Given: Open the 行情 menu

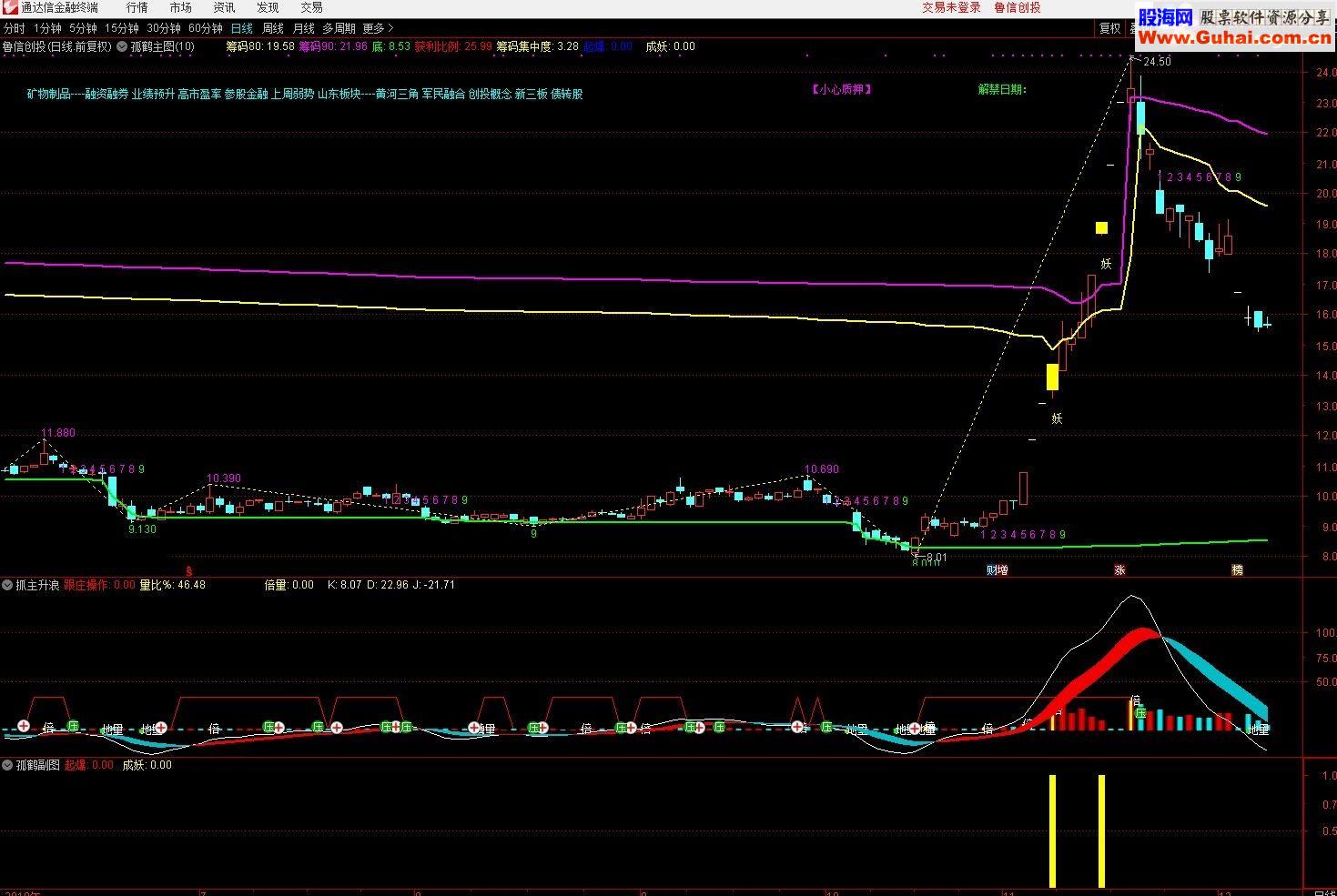Looking at the screenshot, I should click(x=137, y=7).
